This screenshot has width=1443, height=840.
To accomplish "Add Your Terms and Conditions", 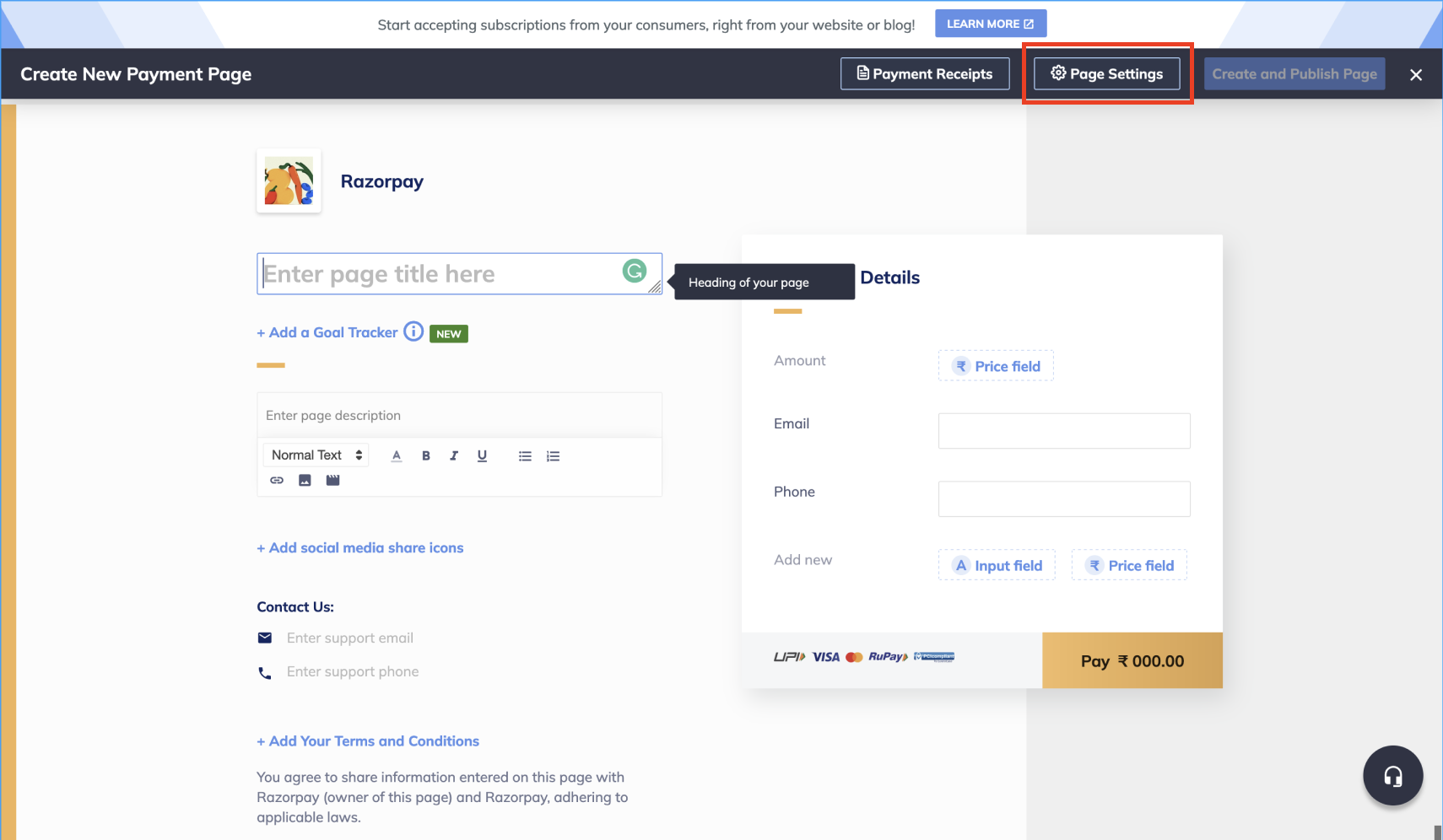I will pyautogui.click(x=368, y=741).
